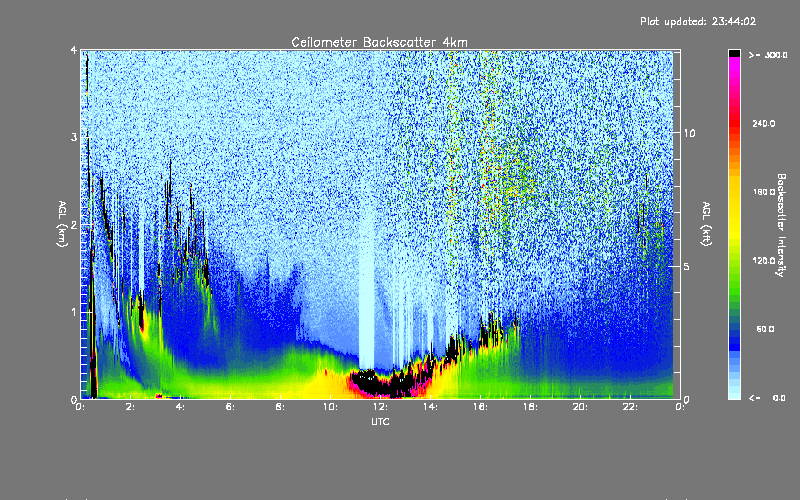Click the '3' km tick on left axis
Screen dimensions: 800x500
coord(74,137)
